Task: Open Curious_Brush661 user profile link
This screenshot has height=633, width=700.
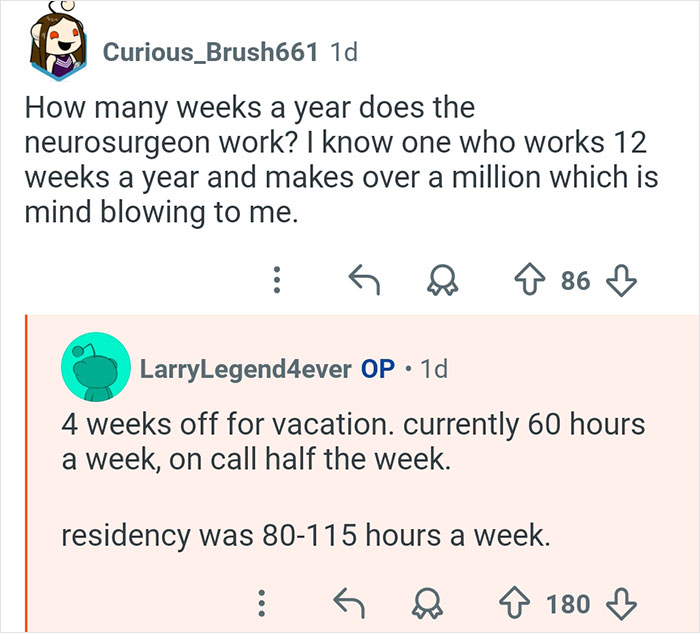Action: [208, 53]
